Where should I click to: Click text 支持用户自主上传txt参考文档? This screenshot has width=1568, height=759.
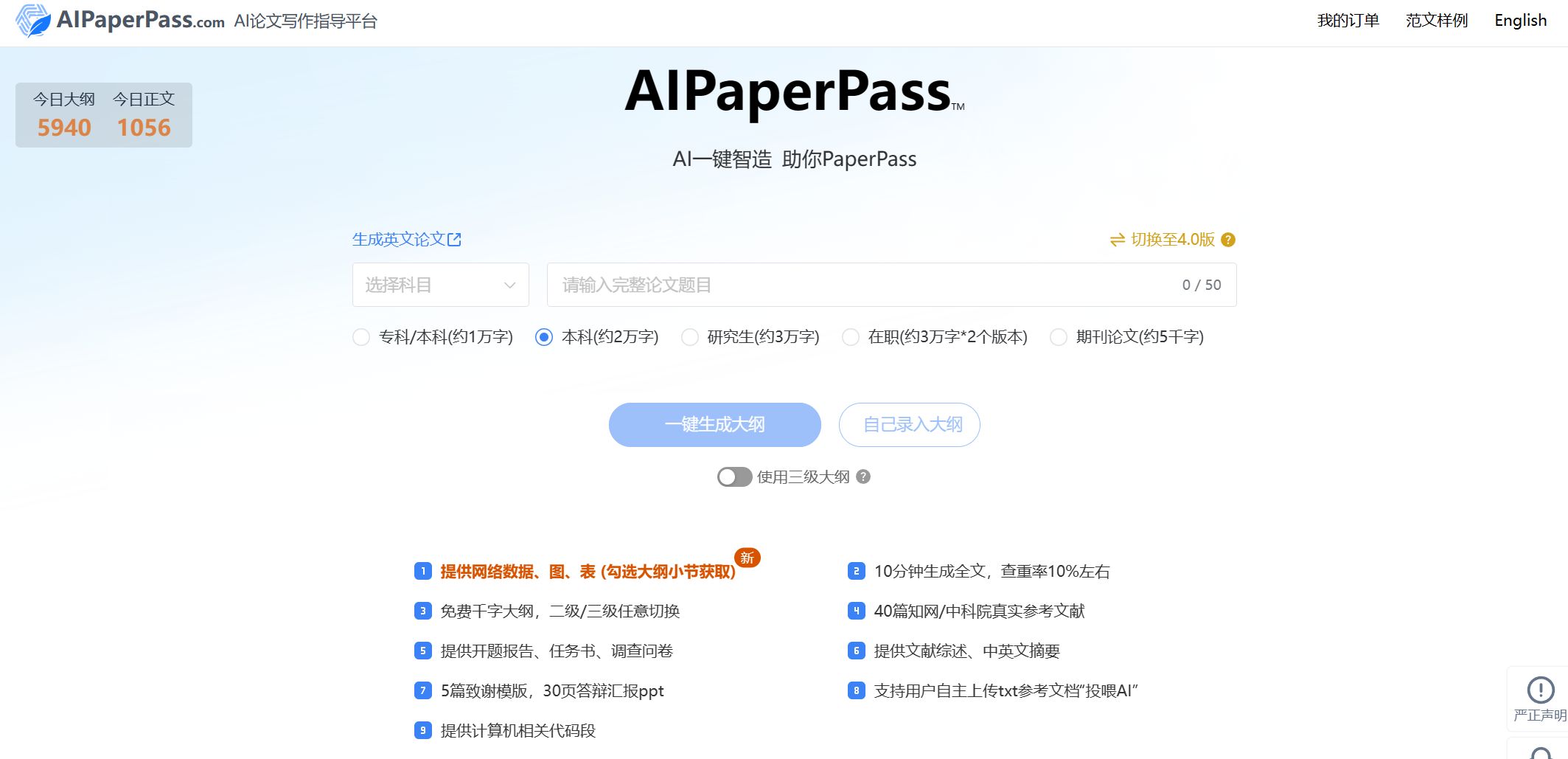point(1006,691)
